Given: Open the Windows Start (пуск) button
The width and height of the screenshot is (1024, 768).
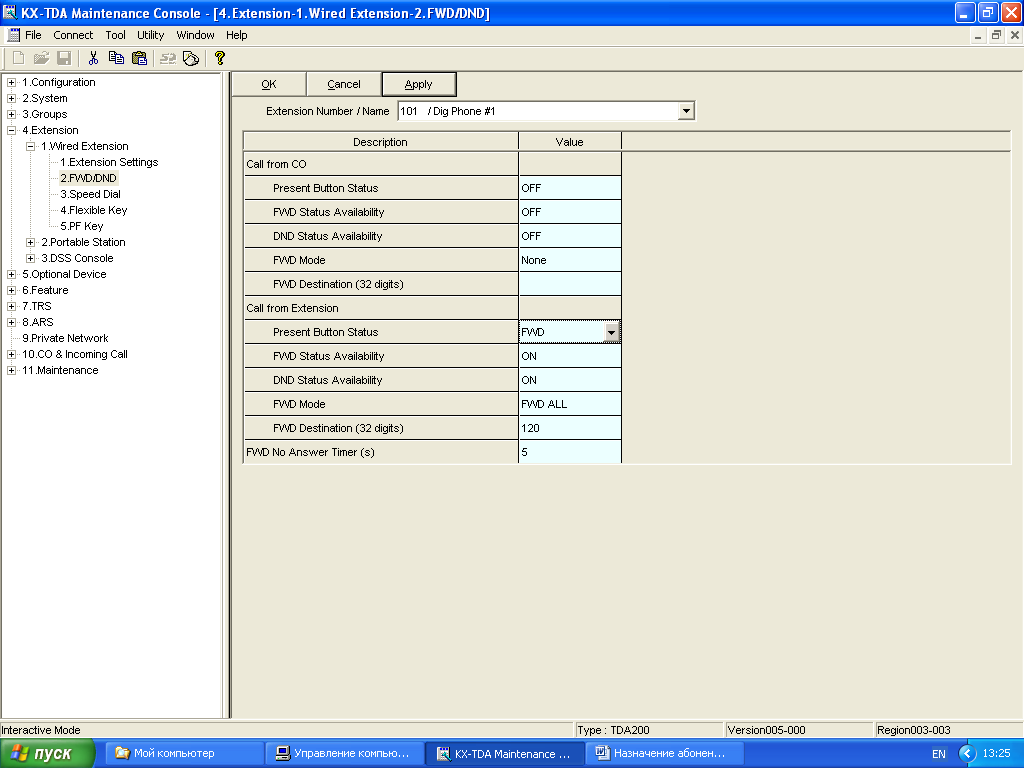Looking at the screenshot, I should [46, 754].
